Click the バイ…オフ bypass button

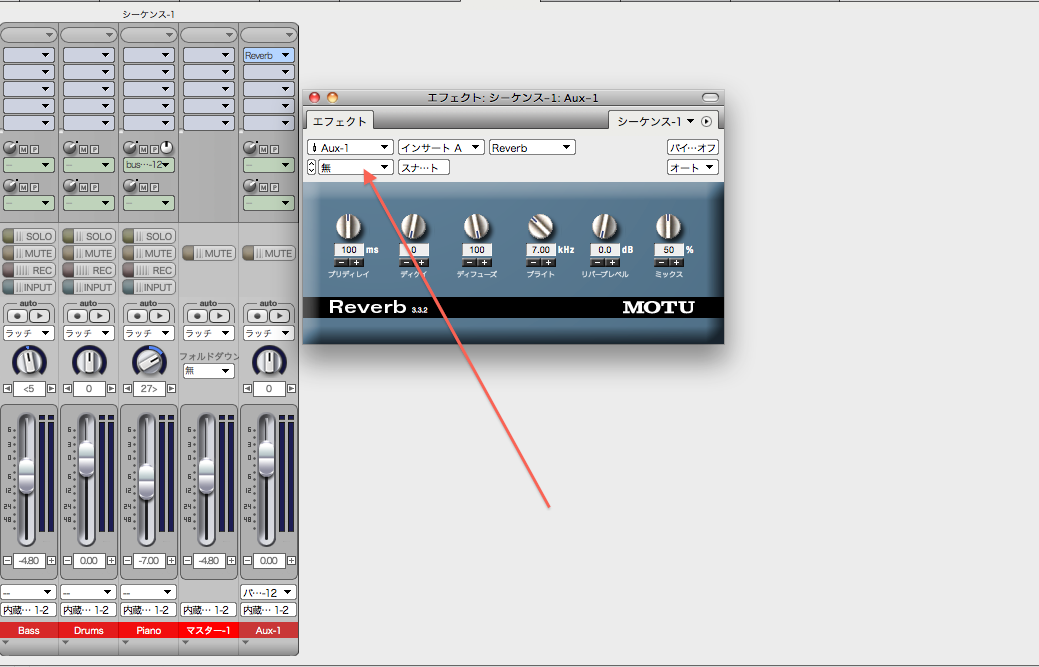point(693,147)
